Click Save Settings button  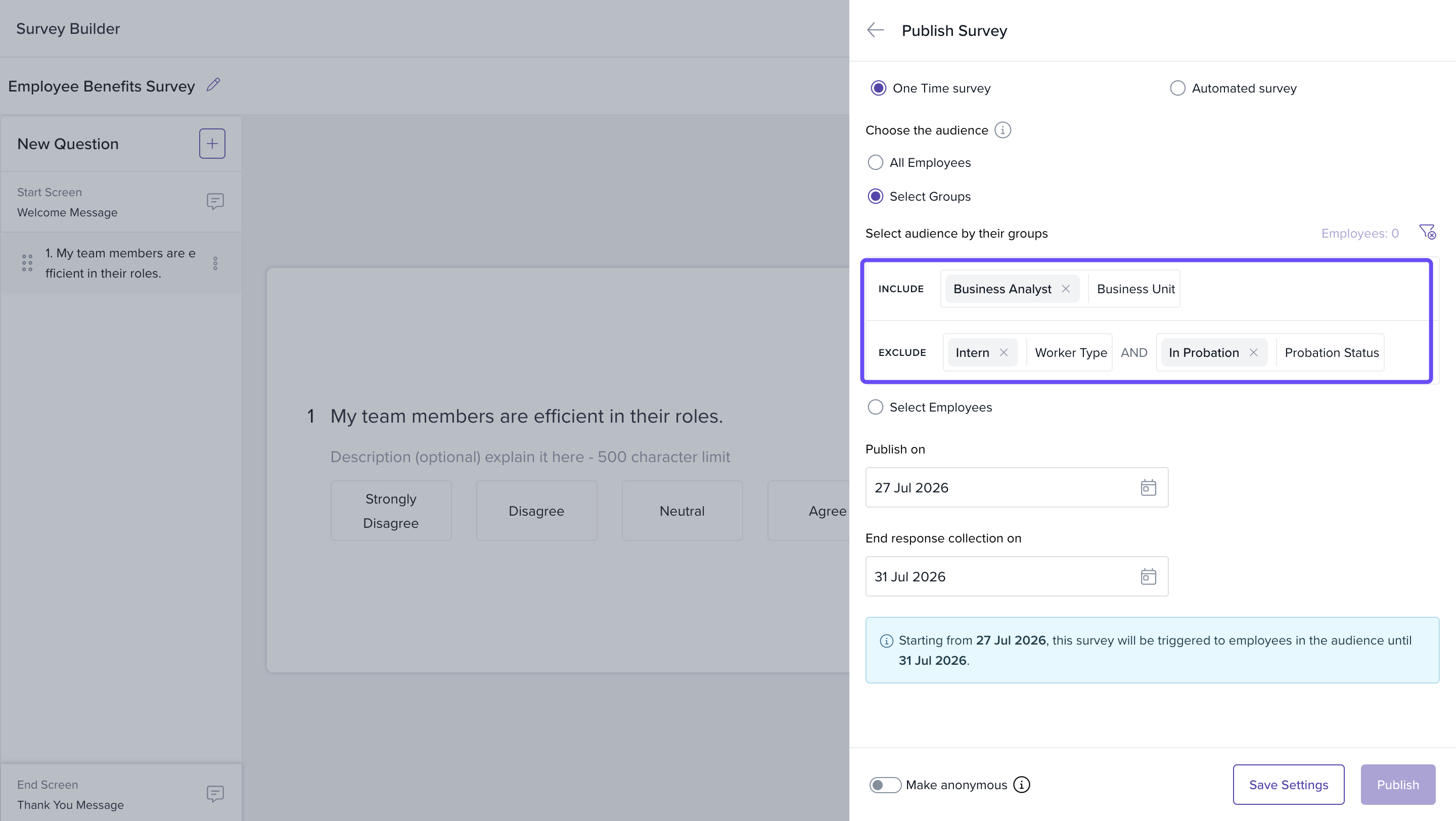pos(1288,785)
